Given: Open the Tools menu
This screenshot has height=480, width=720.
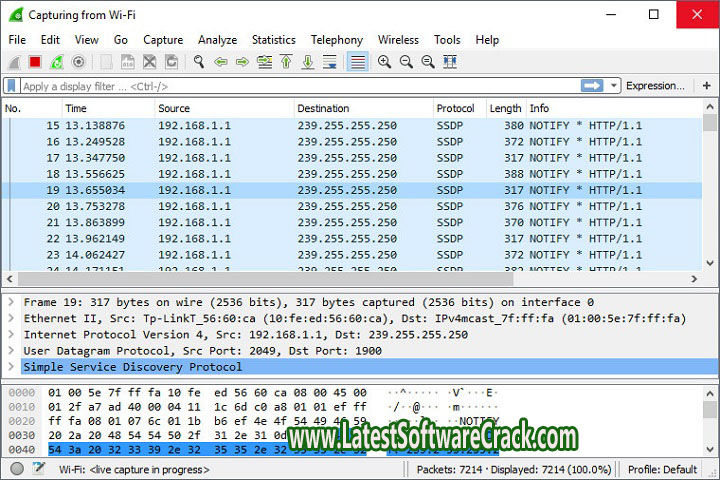Looking at the screenshot, I should (x=447, y=40).
